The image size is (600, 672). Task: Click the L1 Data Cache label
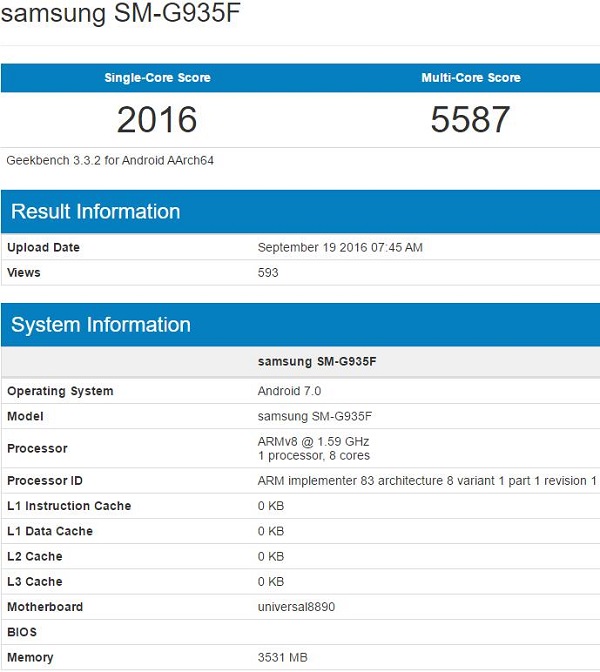pos(50,531)
